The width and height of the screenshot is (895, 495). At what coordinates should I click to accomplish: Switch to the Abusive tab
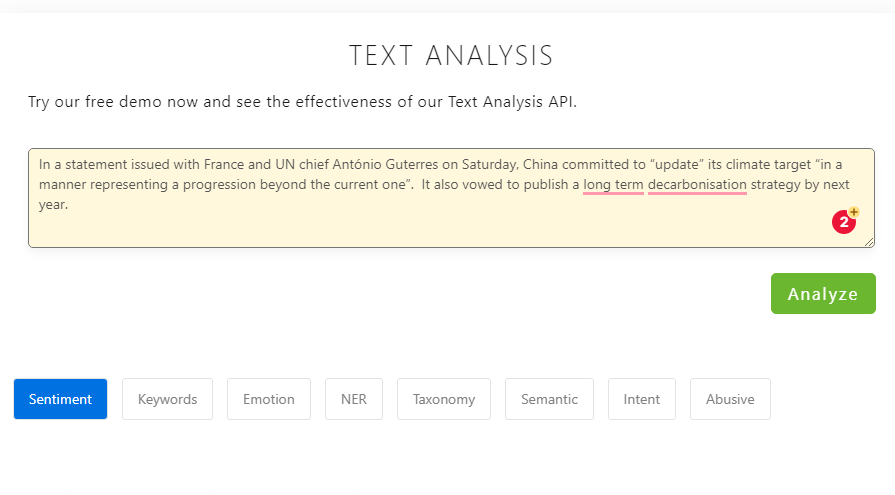pyautogui.click(x=730, y=399)
